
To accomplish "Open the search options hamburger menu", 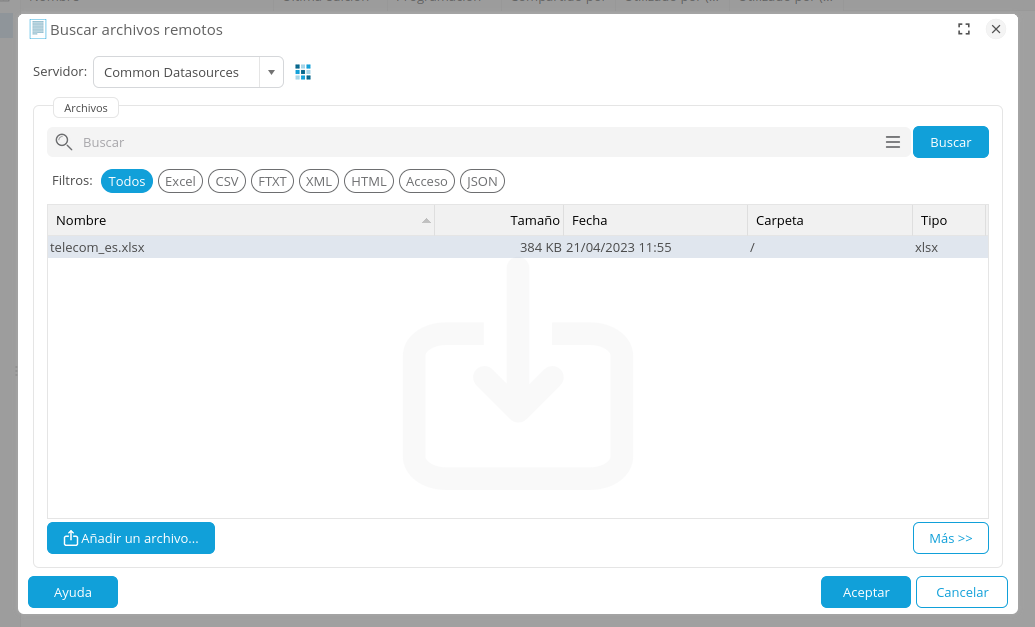I will click(893, 142).
